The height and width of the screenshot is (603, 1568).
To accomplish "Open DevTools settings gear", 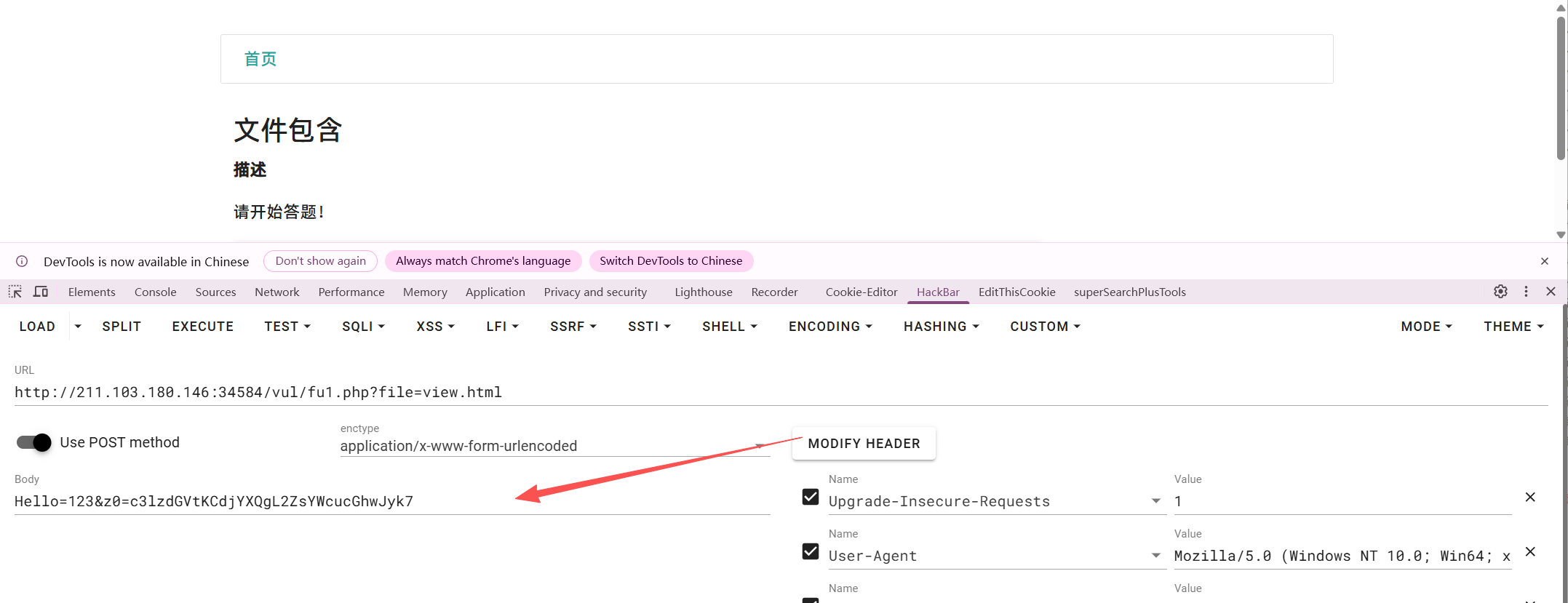I will pos(1500,292).
